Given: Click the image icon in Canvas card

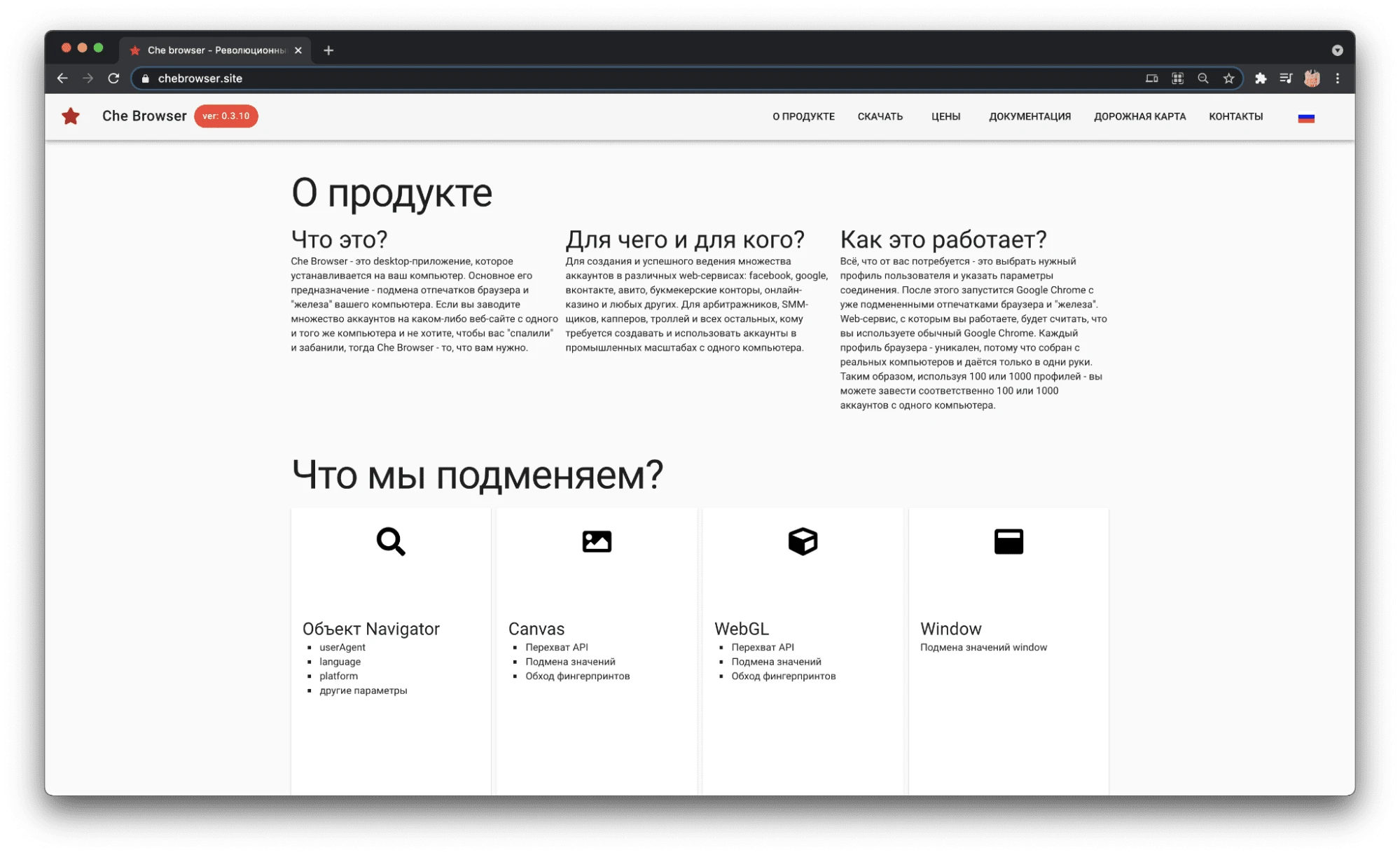Looking at the screenshot, I should [x=597, y=541].
